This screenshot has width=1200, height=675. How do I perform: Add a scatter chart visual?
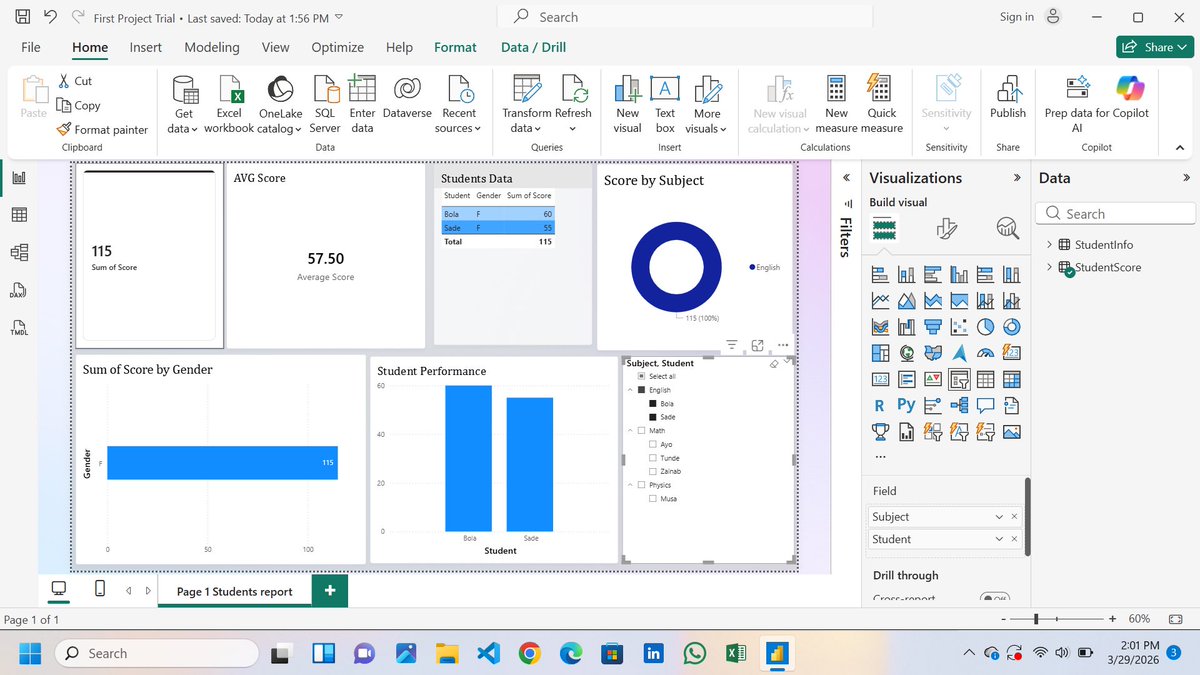959,326
